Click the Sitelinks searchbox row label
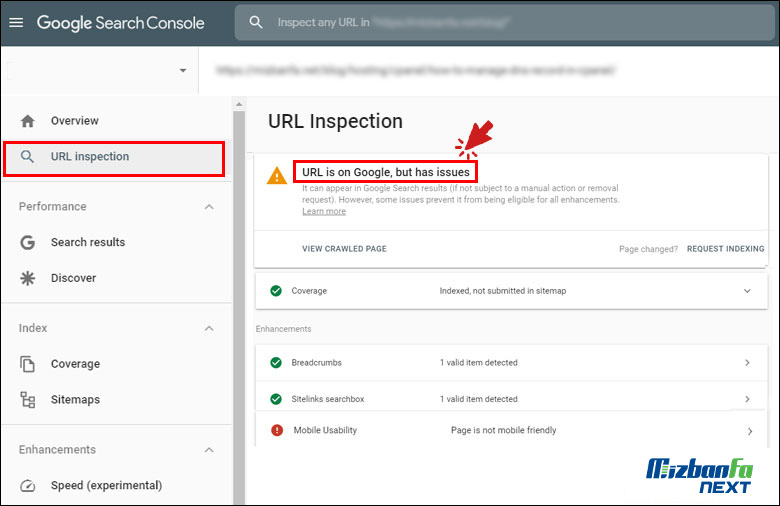 click(x=328, y=399)
